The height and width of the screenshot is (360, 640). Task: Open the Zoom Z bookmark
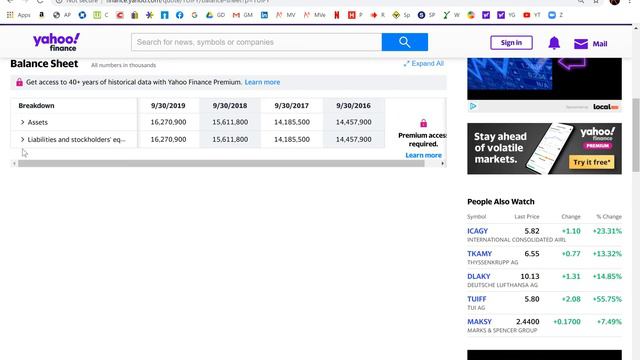click(556, 15)
